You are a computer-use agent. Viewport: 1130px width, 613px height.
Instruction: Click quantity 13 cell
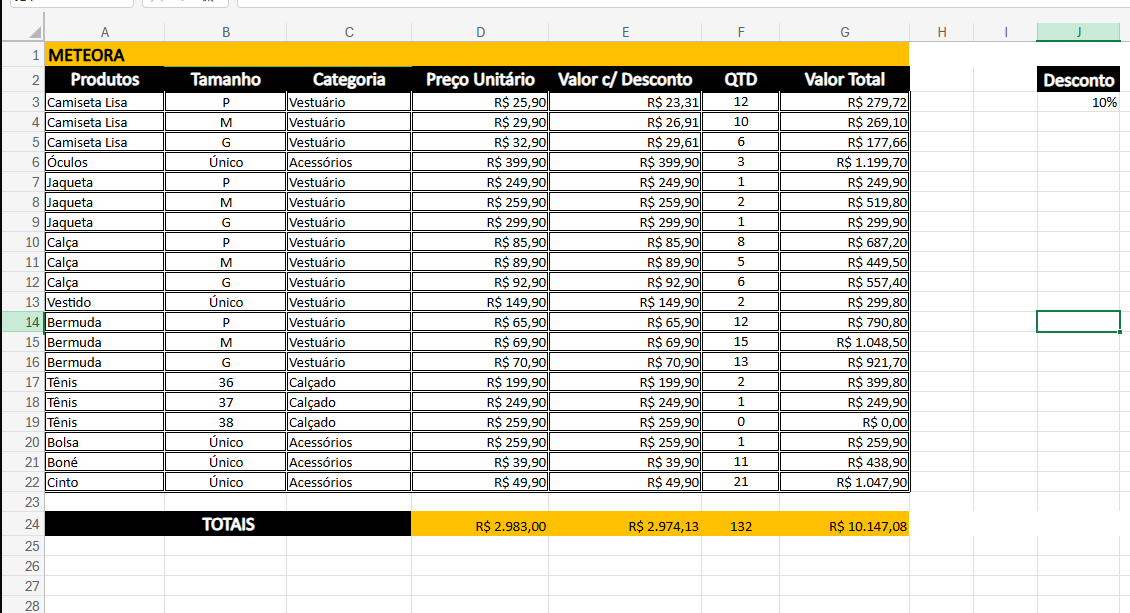[x=741, y=362]
